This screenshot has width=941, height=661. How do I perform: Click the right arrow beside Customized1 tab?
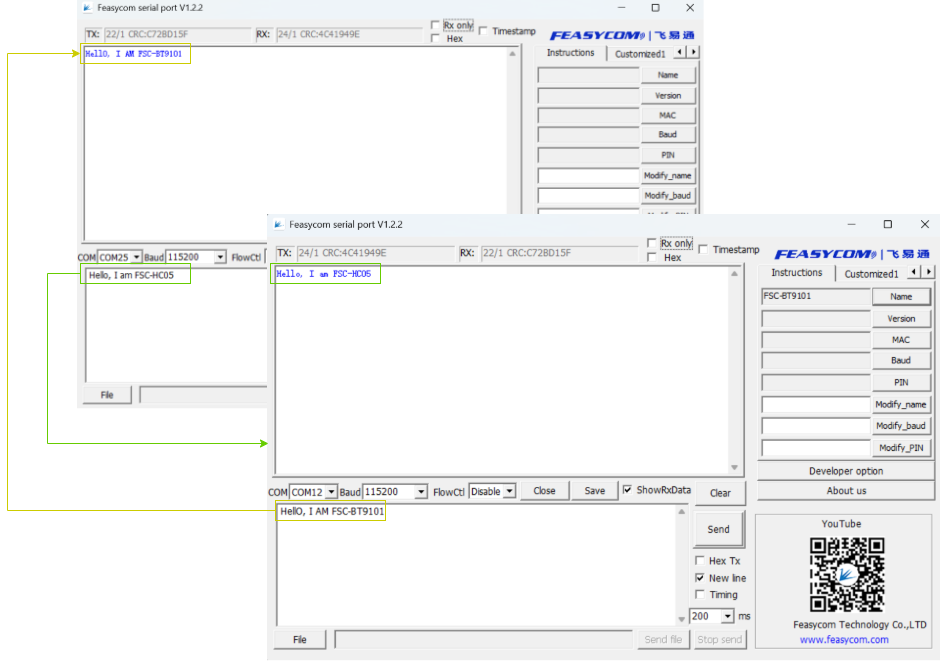coord(931,272)
